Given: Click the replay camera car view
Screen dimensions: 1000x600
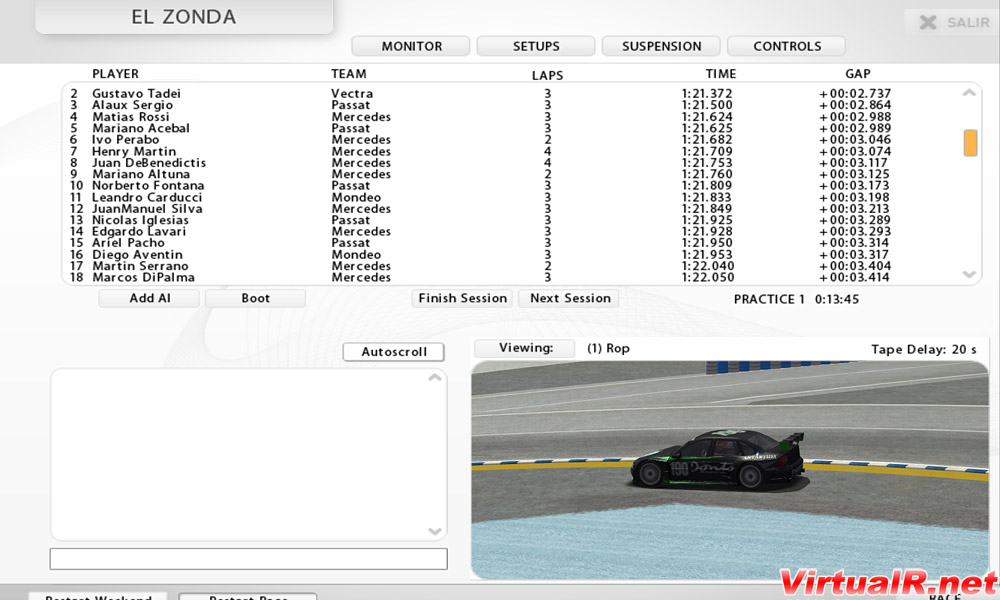Looking at the screenshot, I should (730, 471).
